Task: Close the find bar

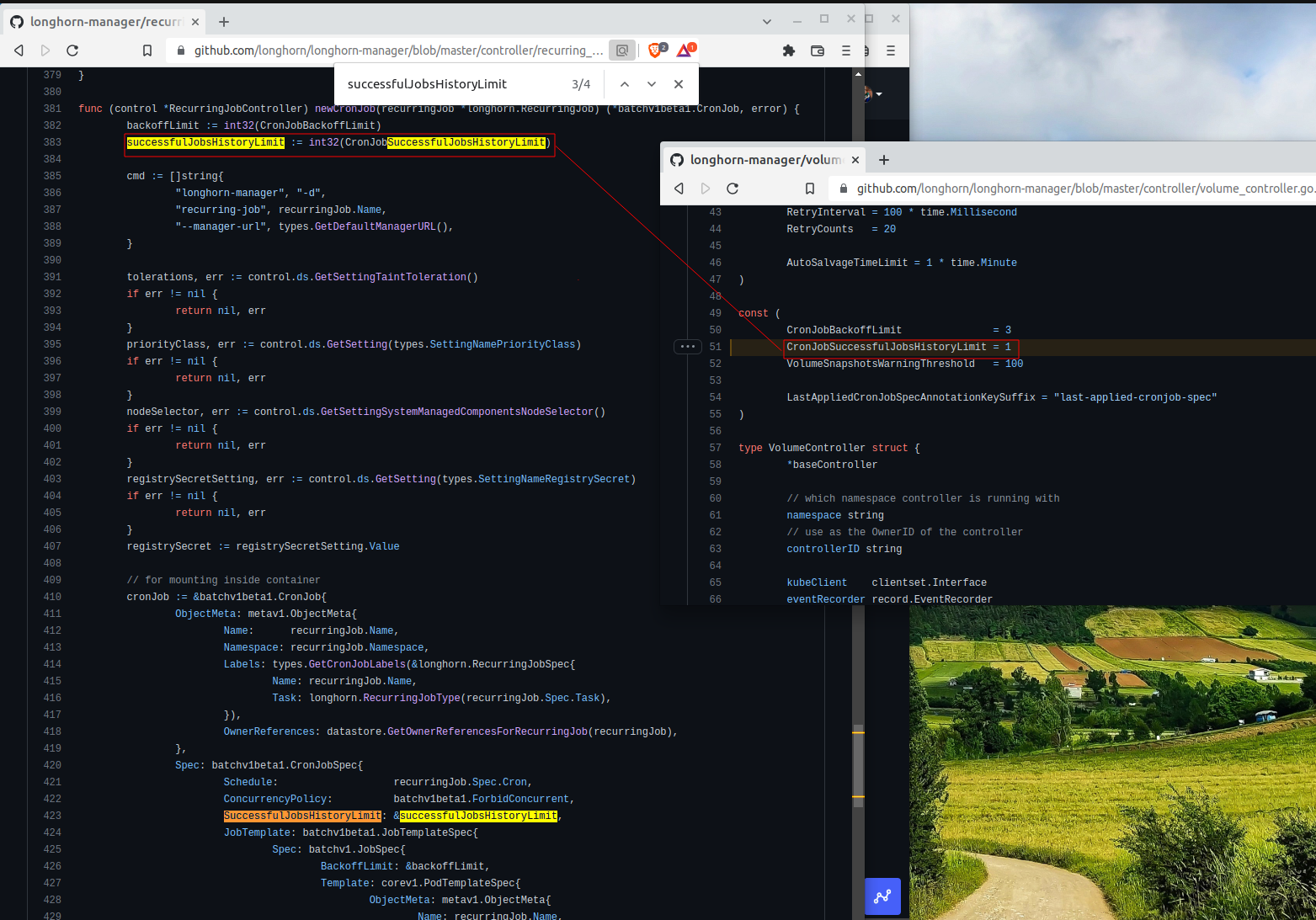Action: pos(679,84)
